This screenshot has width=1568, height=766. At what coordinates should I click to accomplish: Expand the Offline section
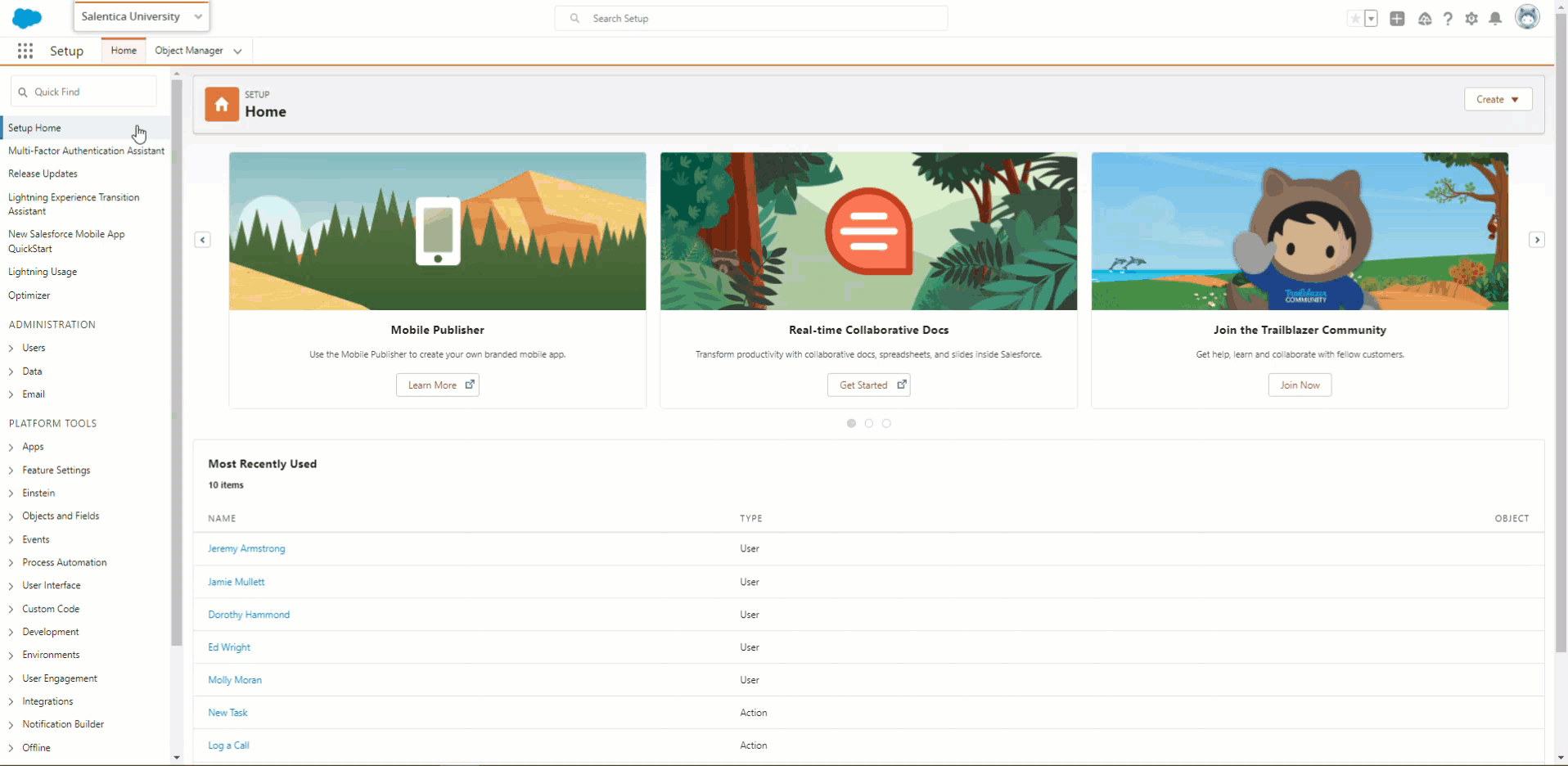11,748
